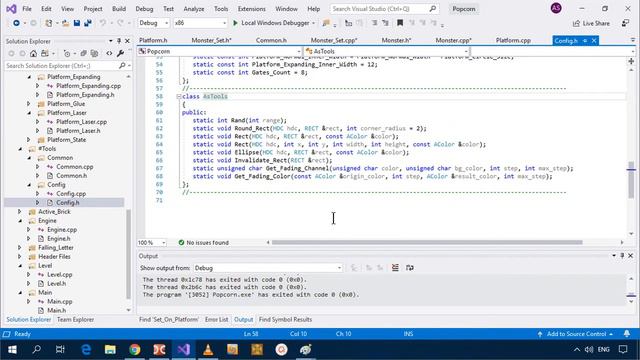Click the account avatar AS icon

click(x=556, y=8)
